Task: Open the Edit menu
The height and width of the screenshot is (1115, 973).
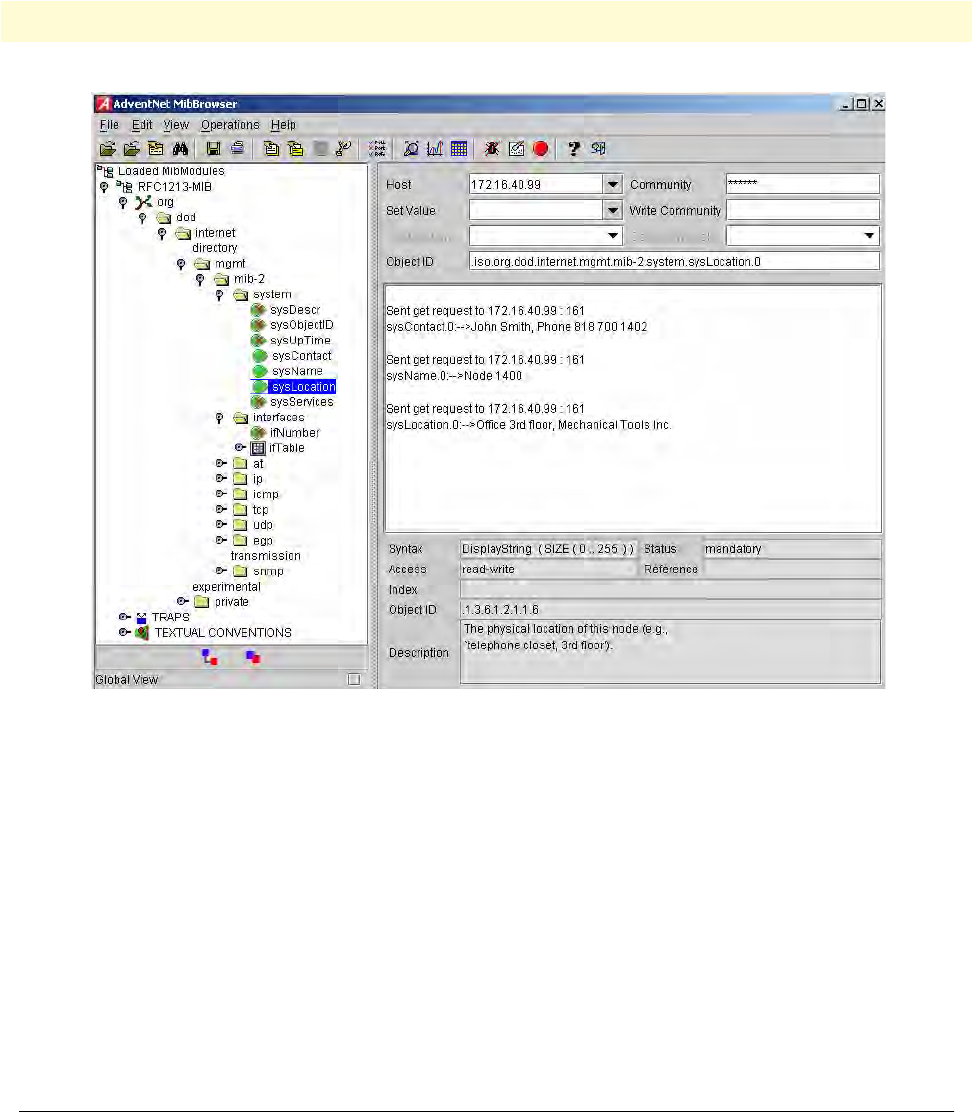Action: click(142, 125)
